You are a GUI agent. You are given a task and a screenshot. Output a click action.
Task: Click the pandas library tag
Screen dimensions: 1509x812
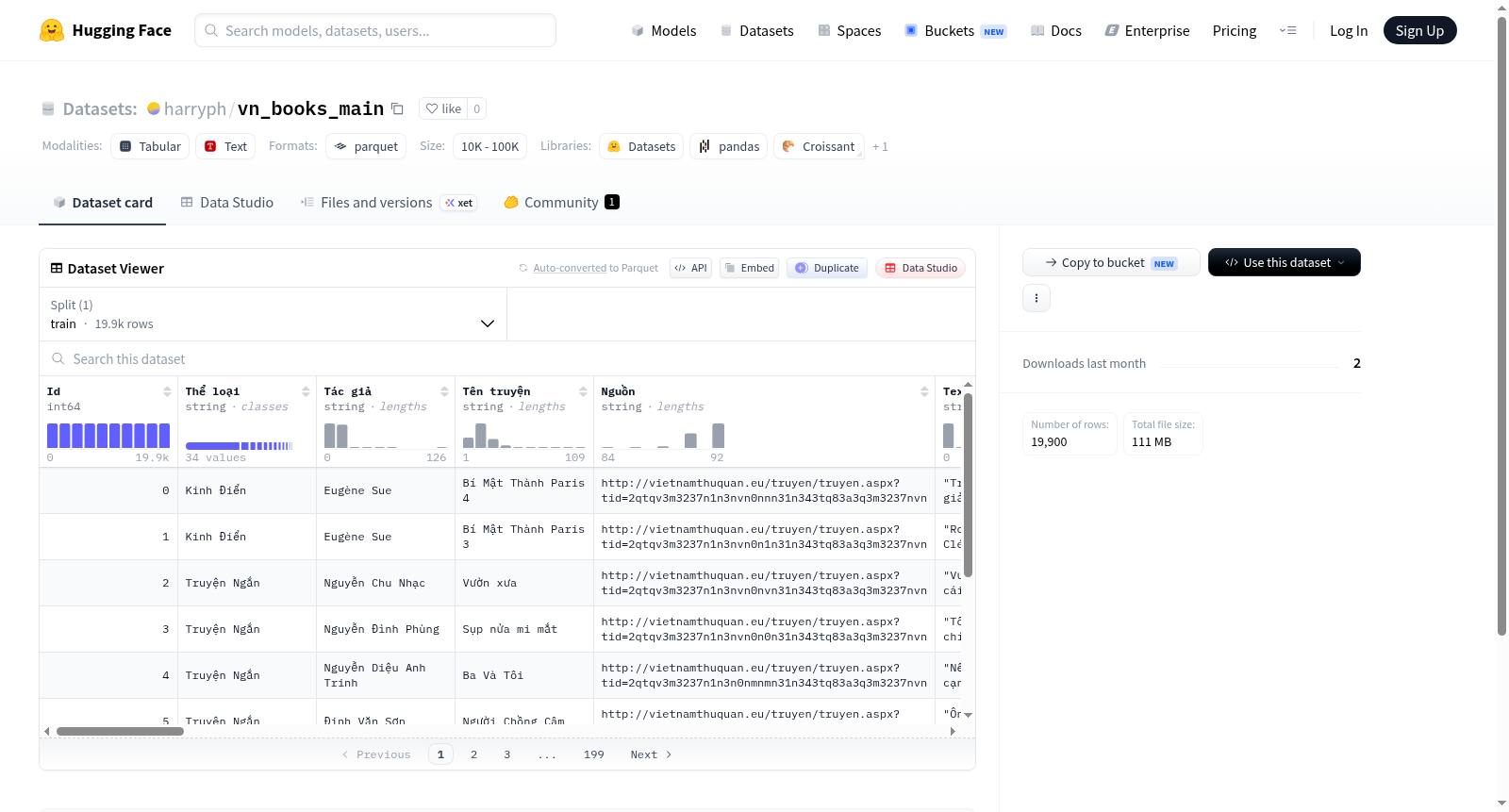(729, 146)
